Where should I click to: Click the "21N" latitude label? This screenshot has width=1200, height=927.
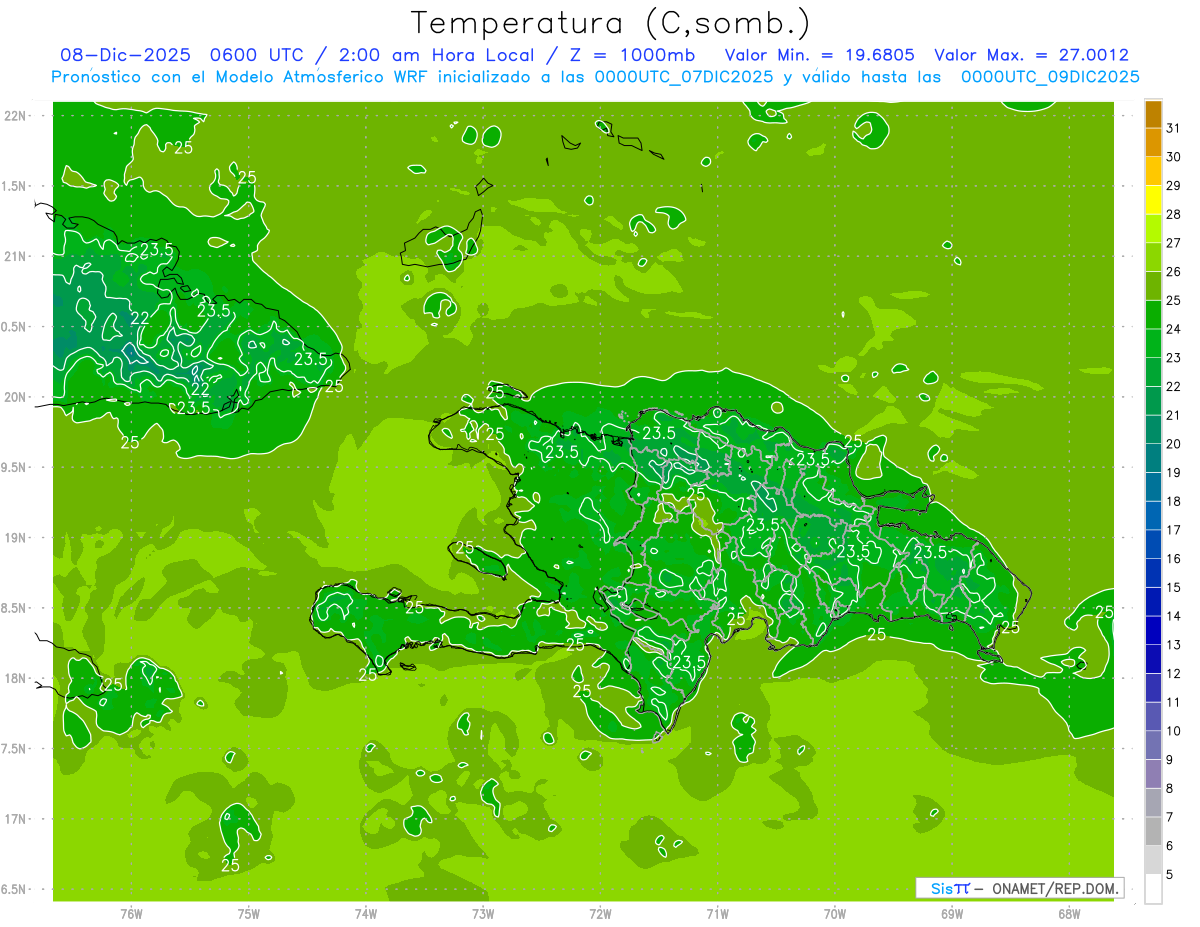coord(16,256)
